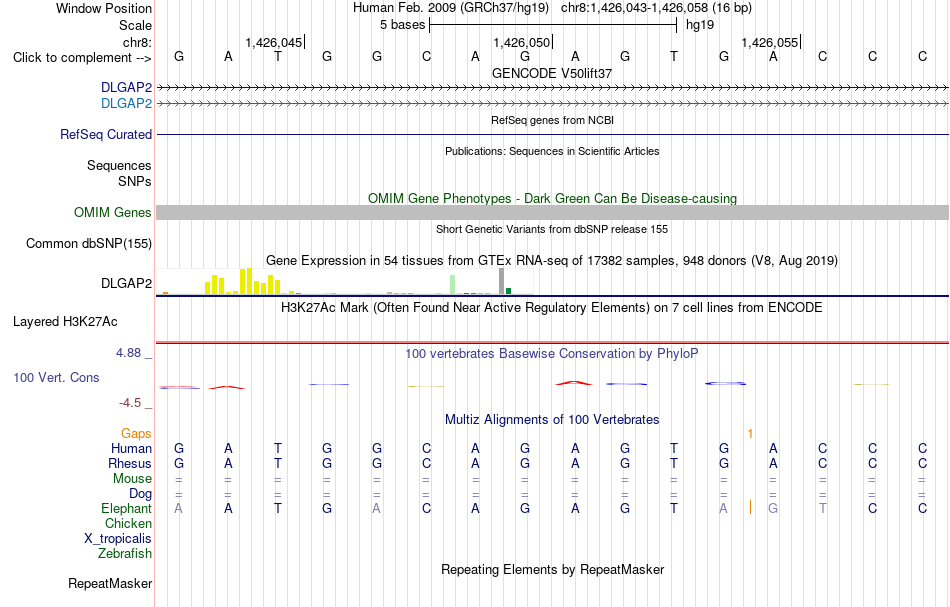Click the red Layered H3K27Ac signal line

tap(552, 342)
